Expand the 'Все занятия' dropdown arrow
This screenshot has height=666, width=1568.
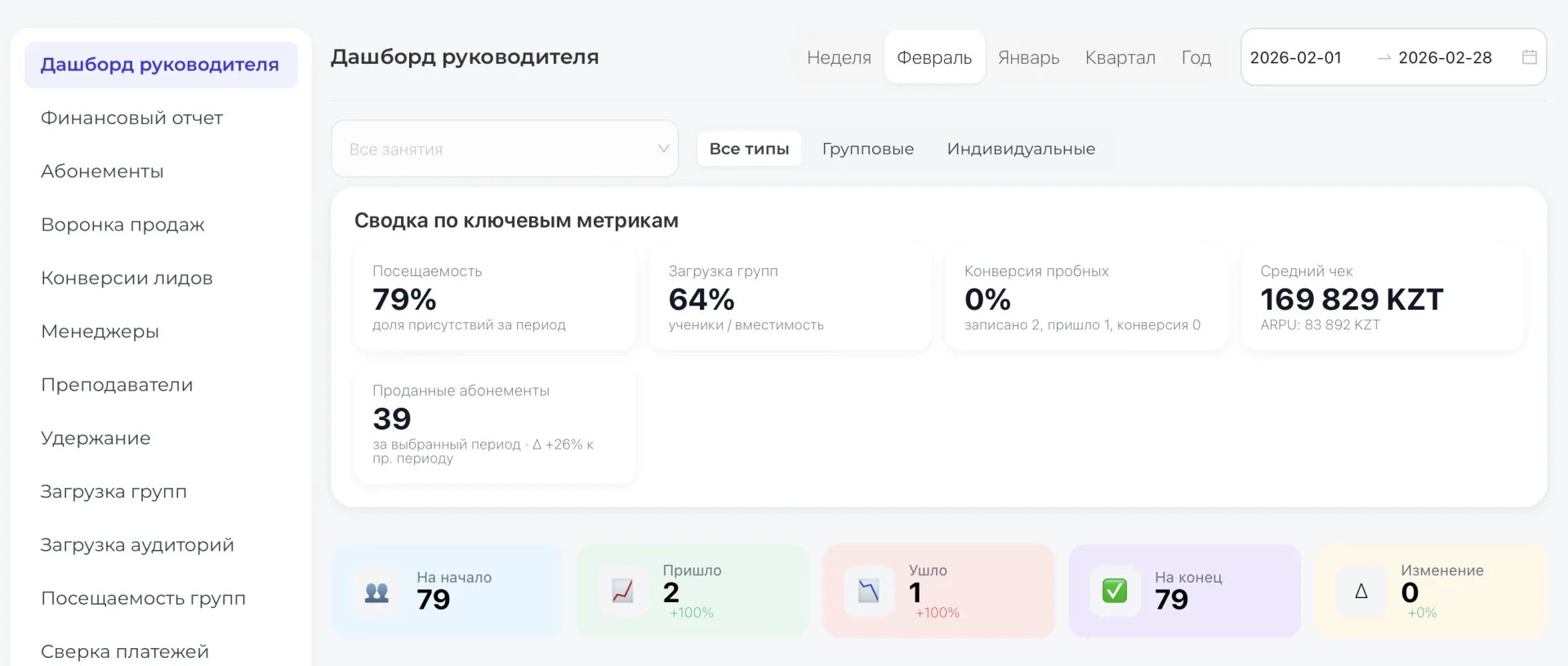(x=663, y=149)
